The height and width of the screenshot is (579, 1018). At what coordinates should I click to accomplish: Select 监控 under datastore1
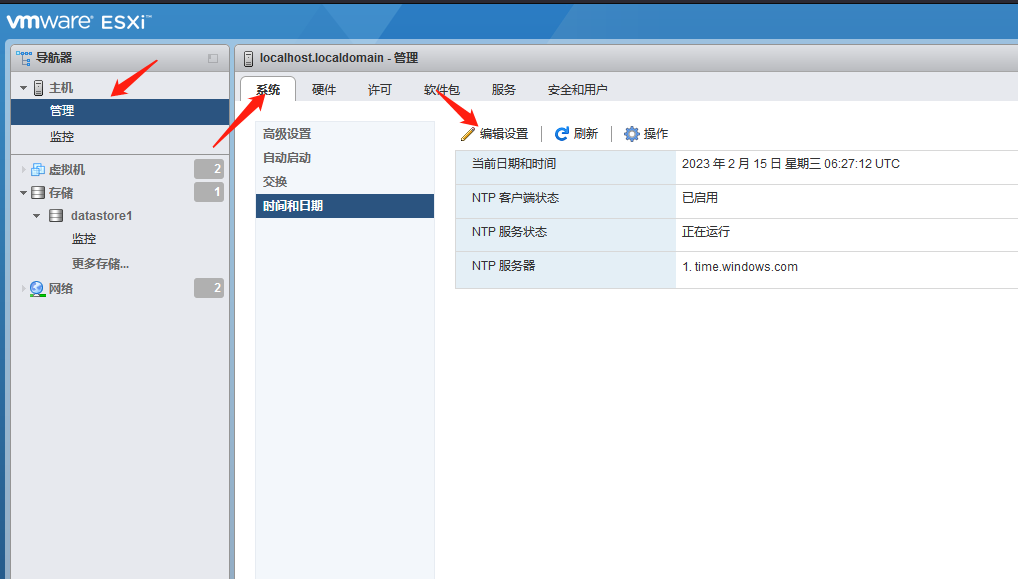(x=84, y=239)
